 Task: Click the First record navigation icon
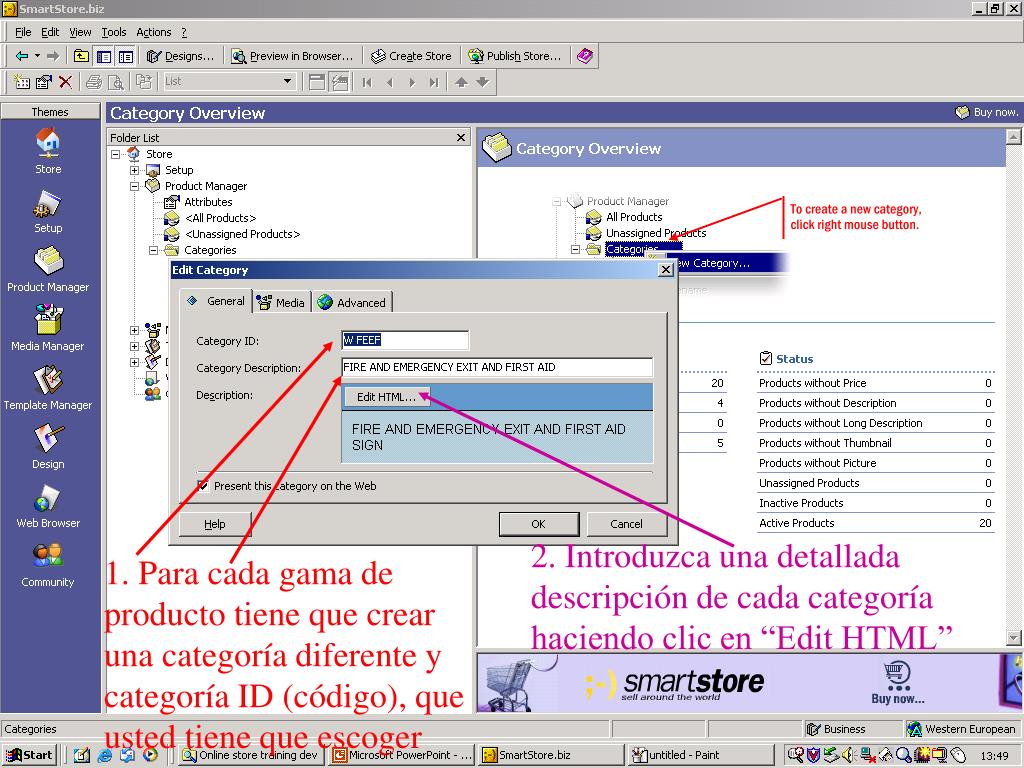tap(367, 82)
